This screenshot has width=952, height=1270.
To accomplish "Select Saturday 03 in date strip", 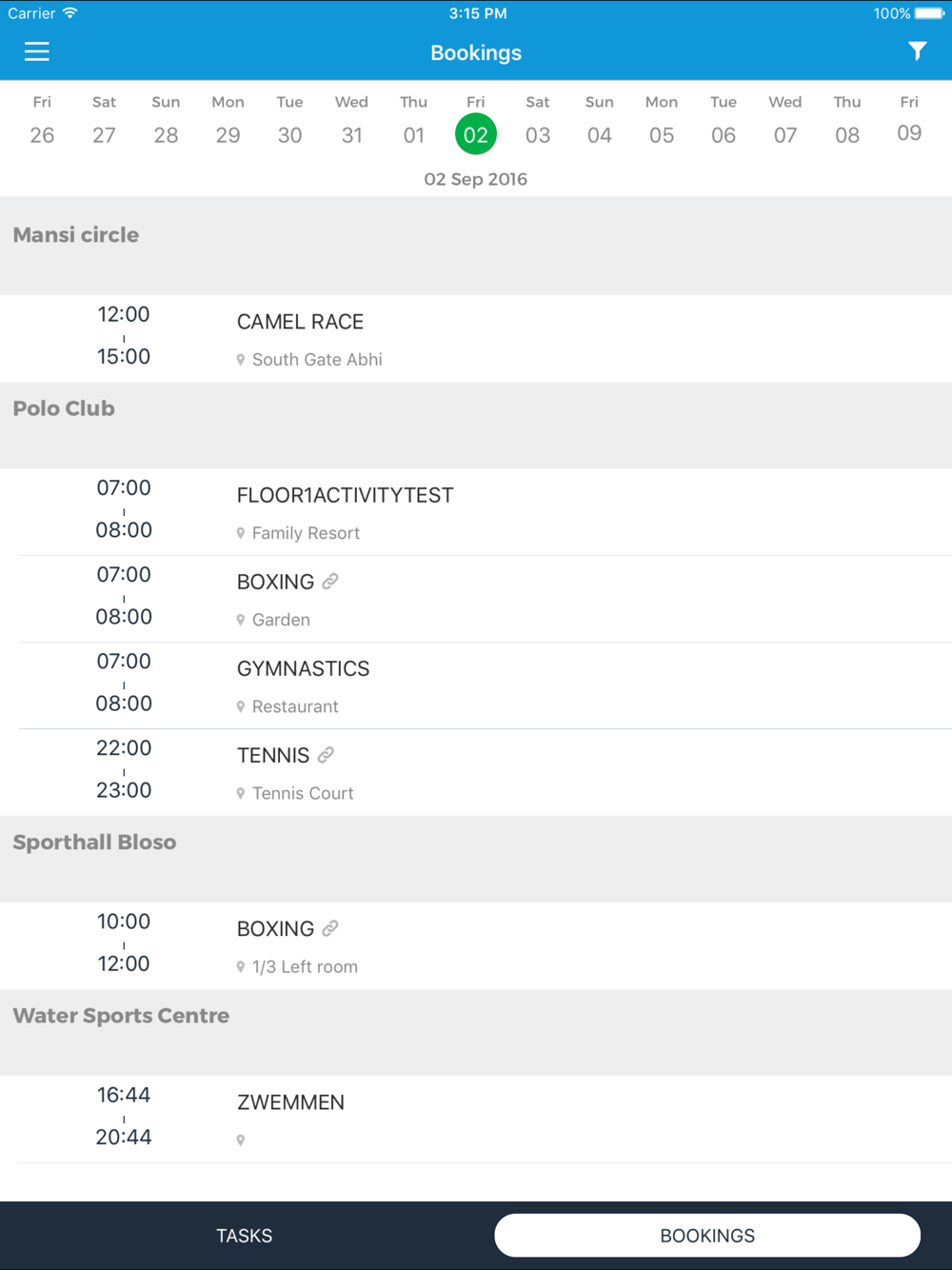I will (x=538, y=121).
